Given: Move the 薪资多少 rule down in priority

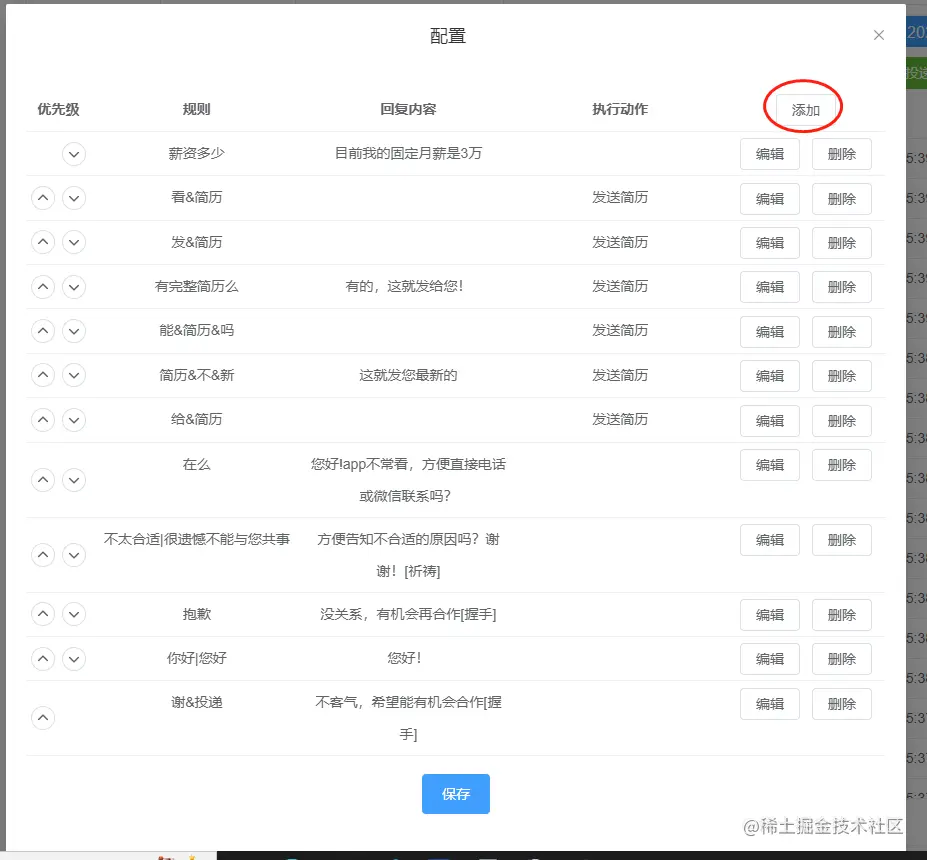Looking at the screenshot, I should tap(74, 154).
